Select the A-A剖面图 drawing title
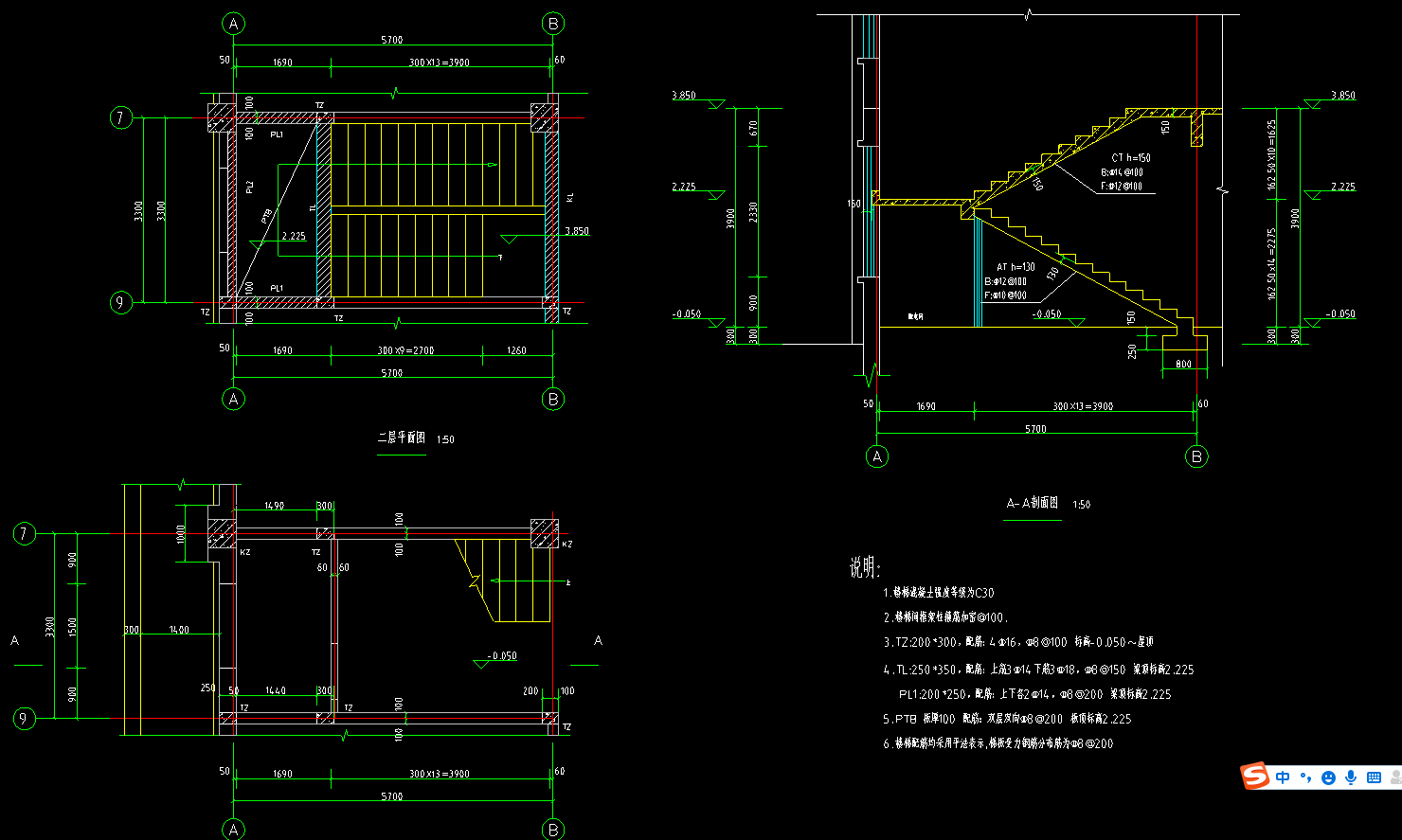 (x=1033, y=503)
